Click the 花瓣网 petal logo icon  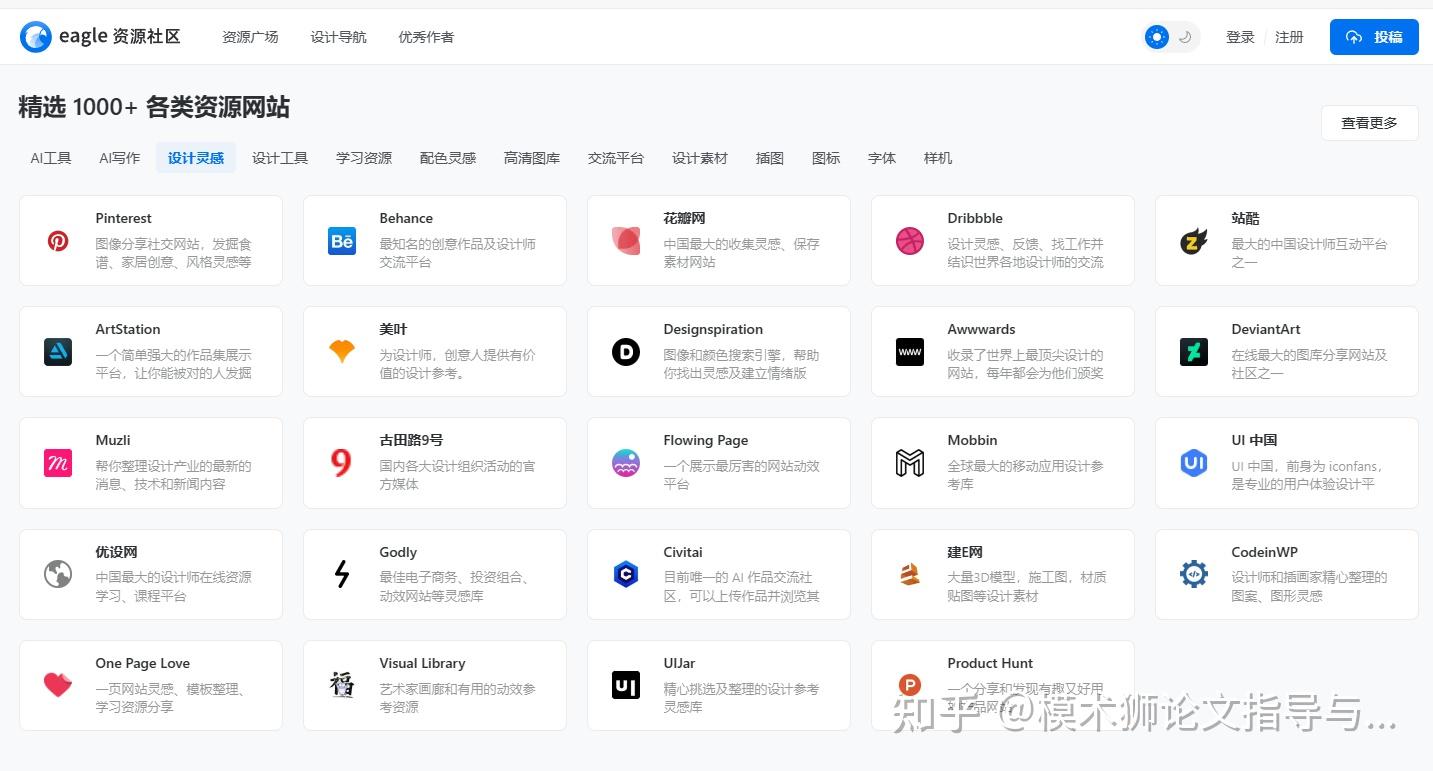pos(626,241)
